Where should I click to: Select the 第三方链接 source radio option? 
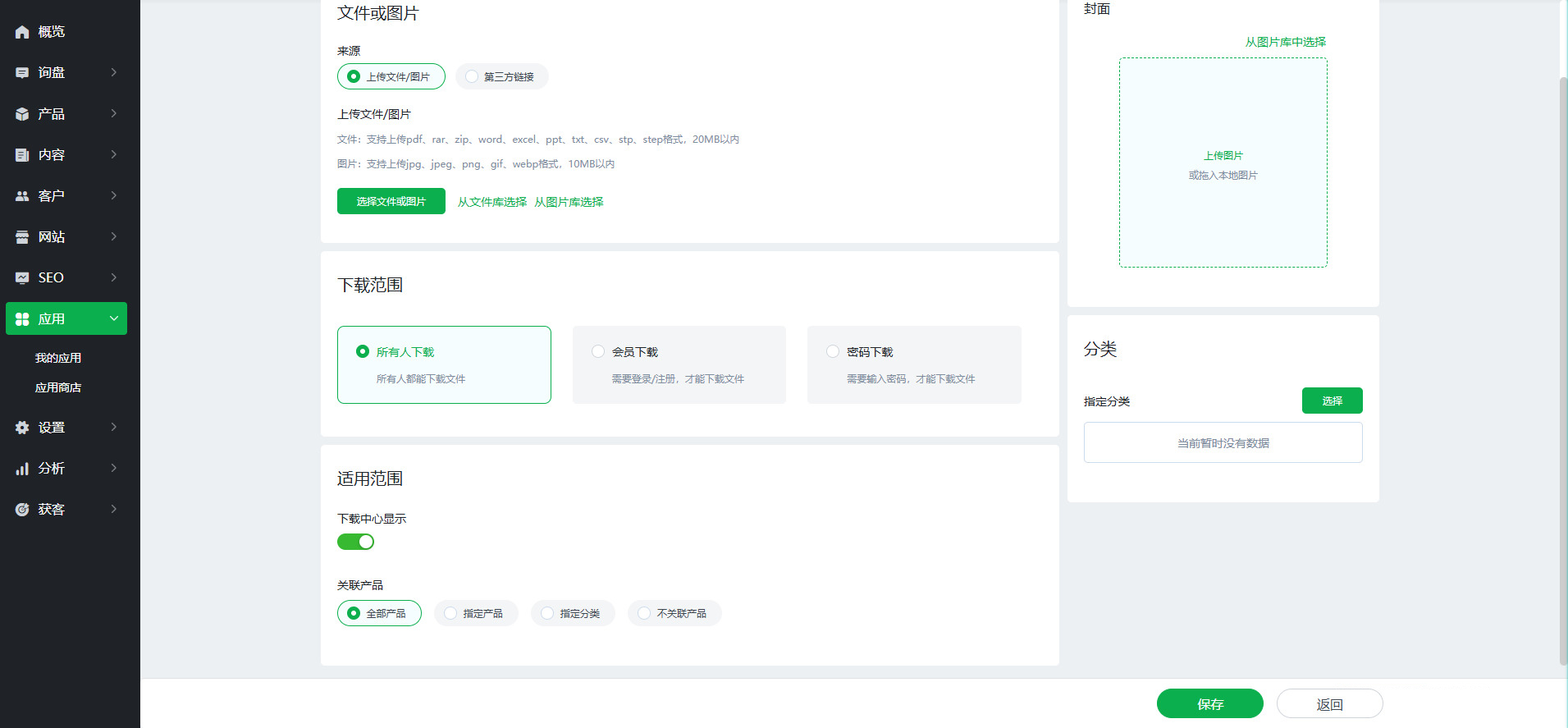[x=473, y=76]
